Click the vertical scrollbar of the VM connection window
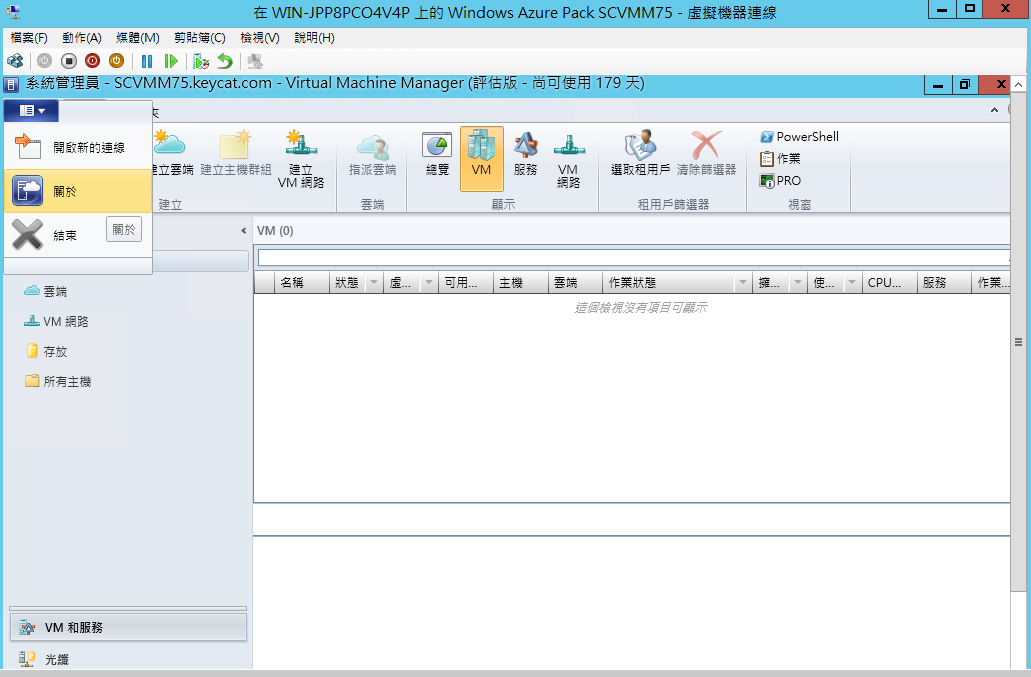Image resolution: width=1031 pixels, height=677 pixels. [x=1018, y=342]
